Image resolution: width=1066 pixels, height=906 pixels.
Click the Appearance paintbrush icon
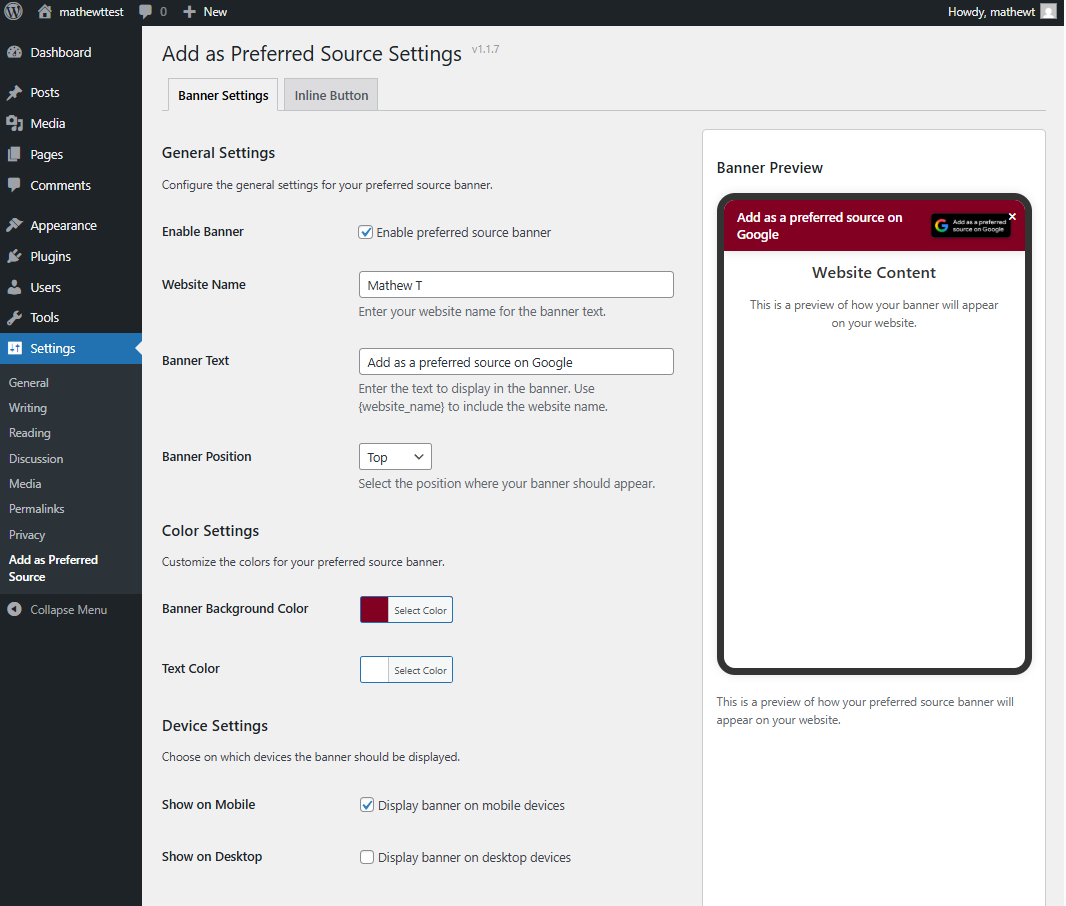(x=14, y=226)
